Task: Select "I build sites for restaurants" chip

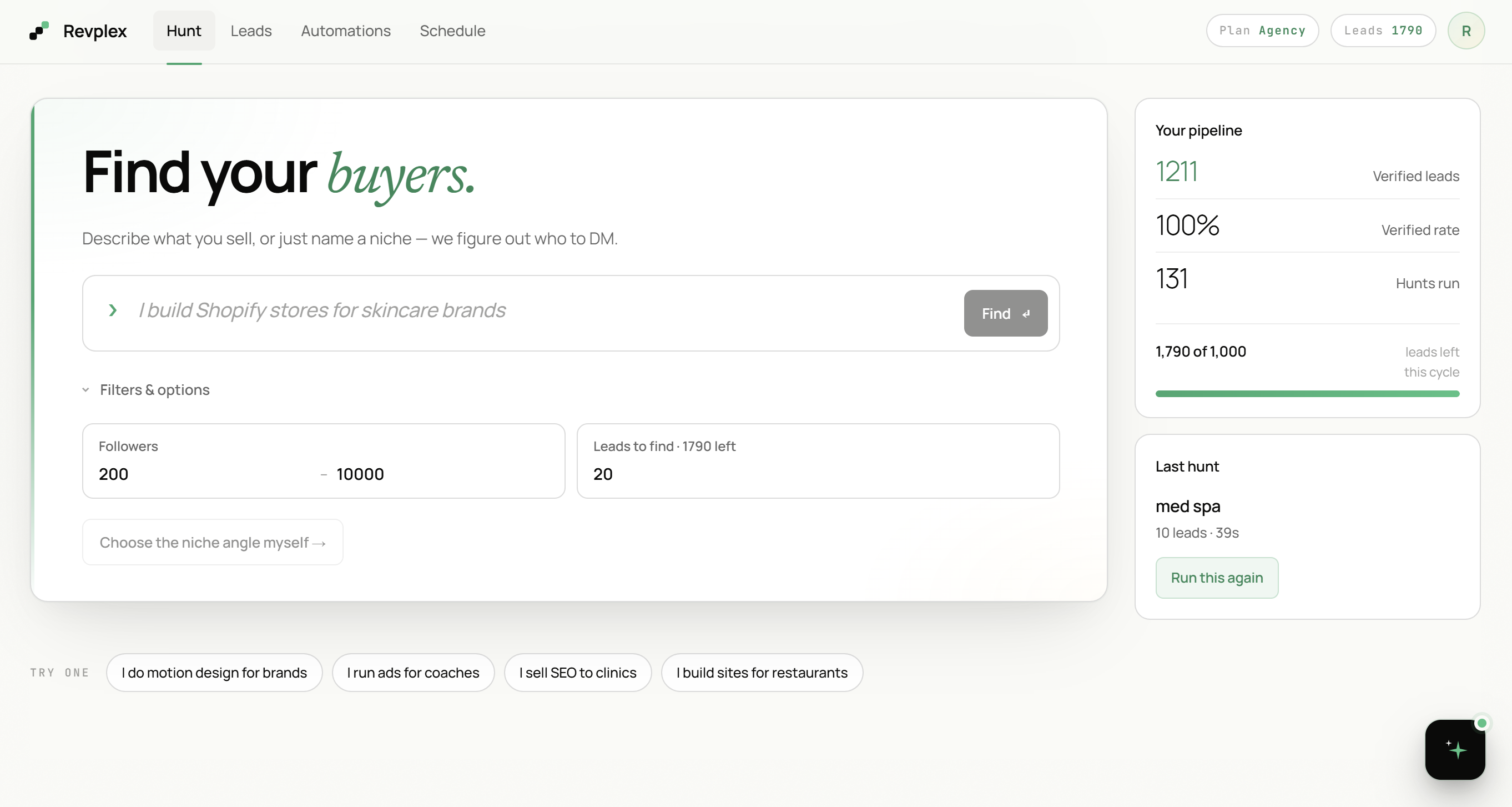Action: click(762, 673)
